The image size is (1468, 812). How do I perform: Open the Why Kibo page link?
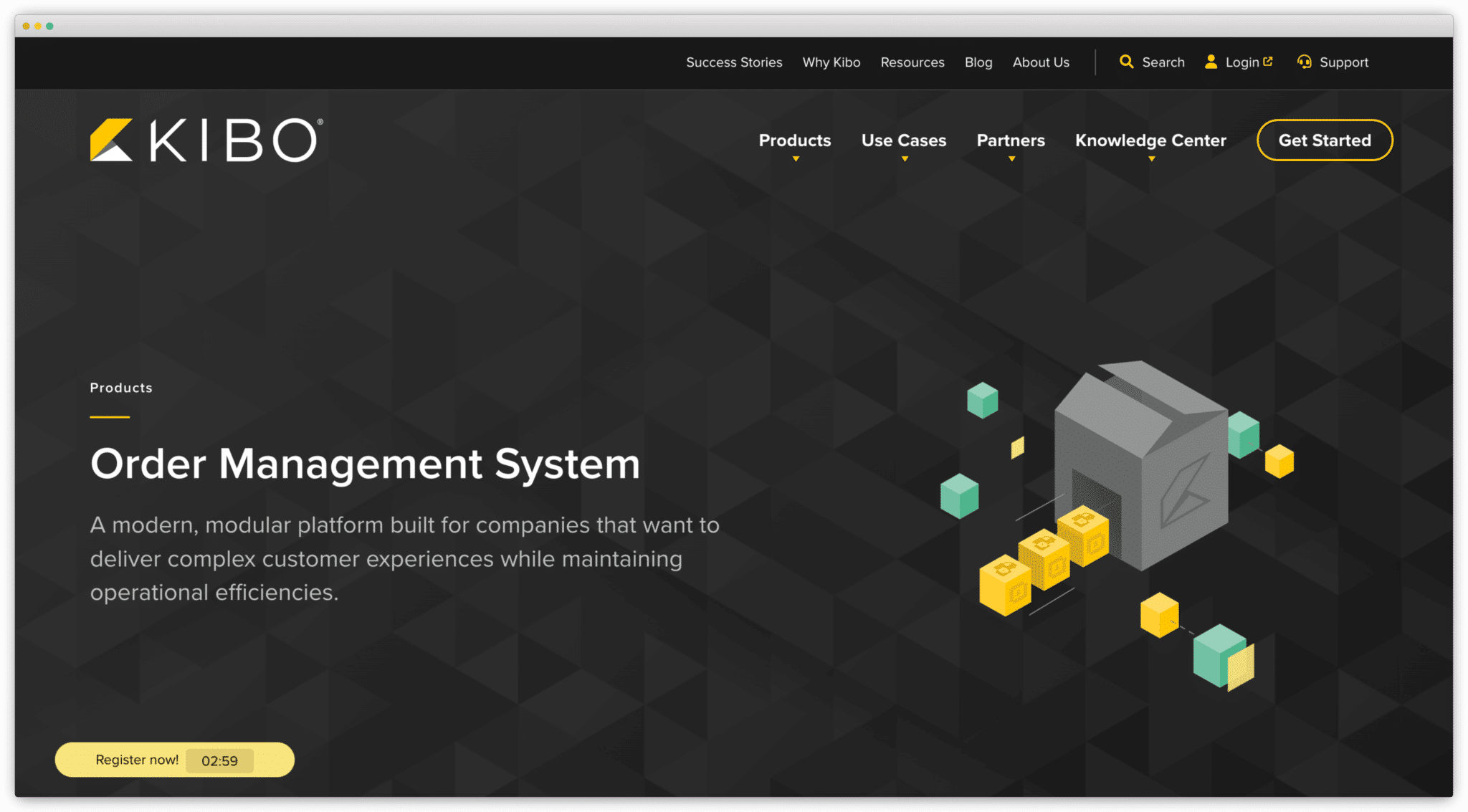point(831,62)
